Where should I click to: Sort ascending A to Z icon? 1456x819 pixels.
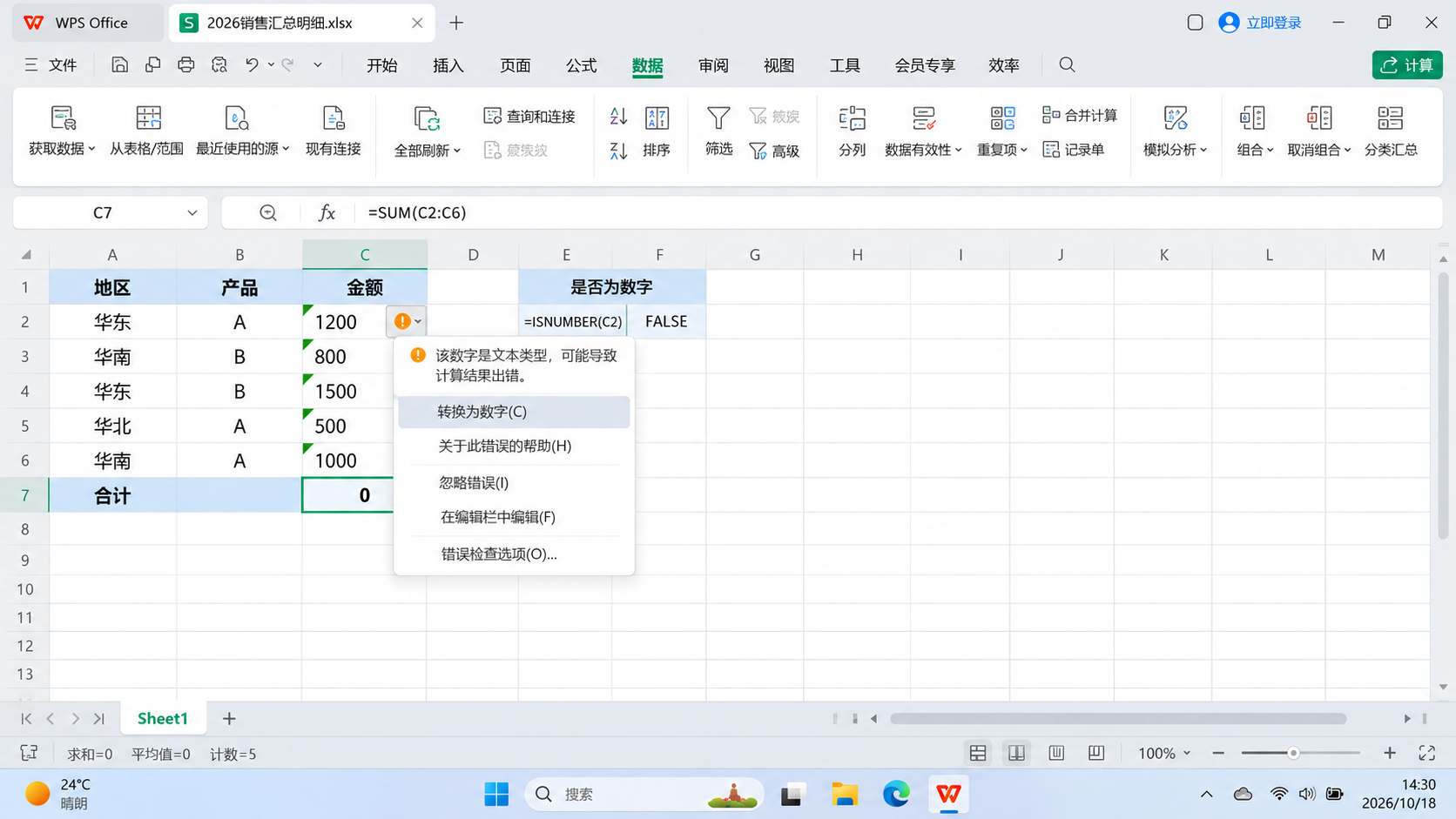click(618, 116)
